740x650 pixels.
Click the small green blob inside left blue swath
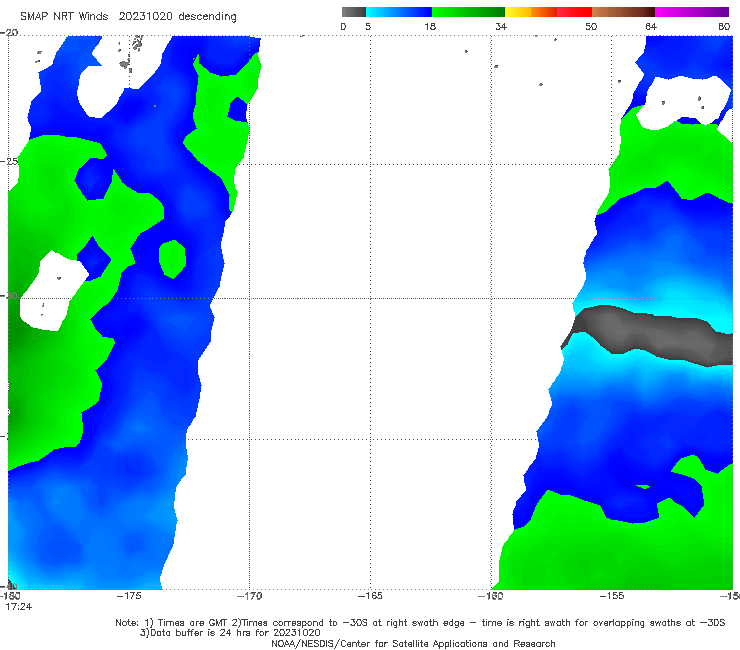tap(172, 259)
